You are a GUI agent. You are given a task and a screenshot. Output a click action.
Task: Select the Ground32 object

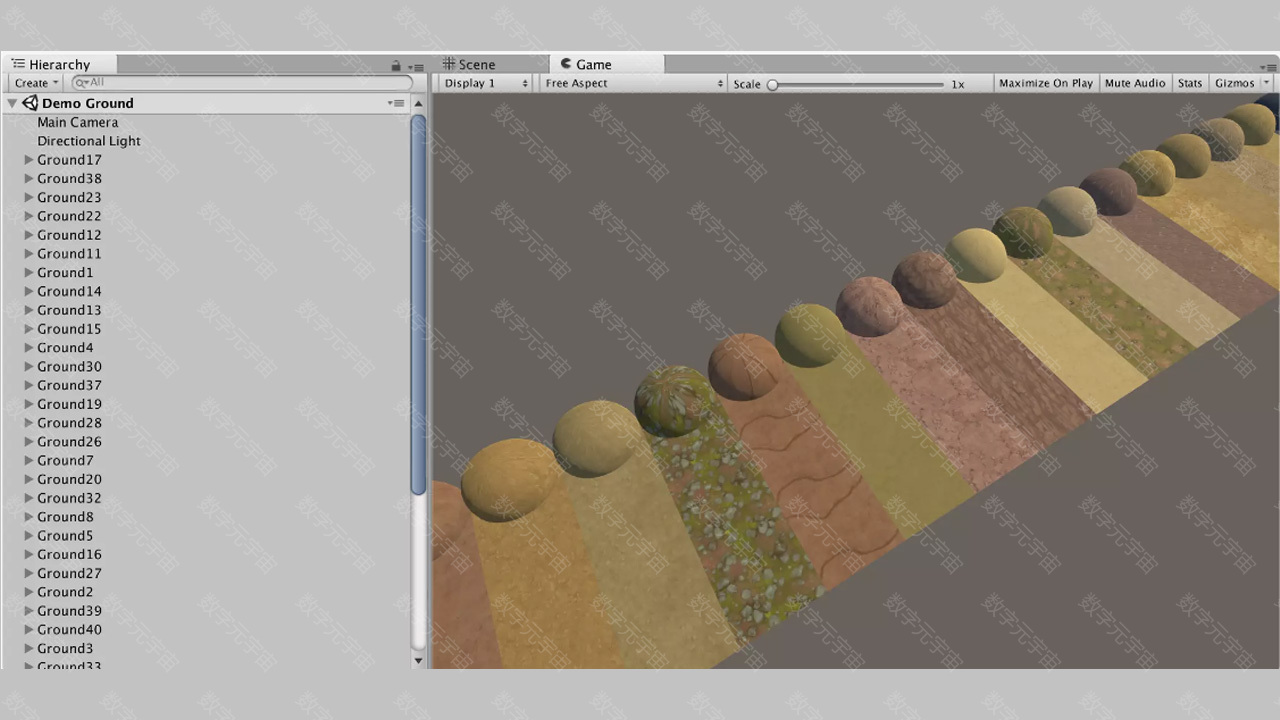[x=69, y=498]
